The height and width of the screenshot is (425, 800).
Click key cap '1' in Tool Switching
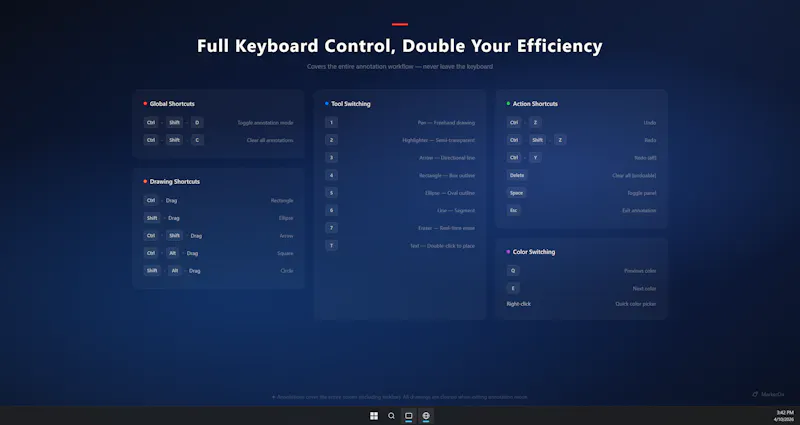pyautogui.click(x=331, y=123)
